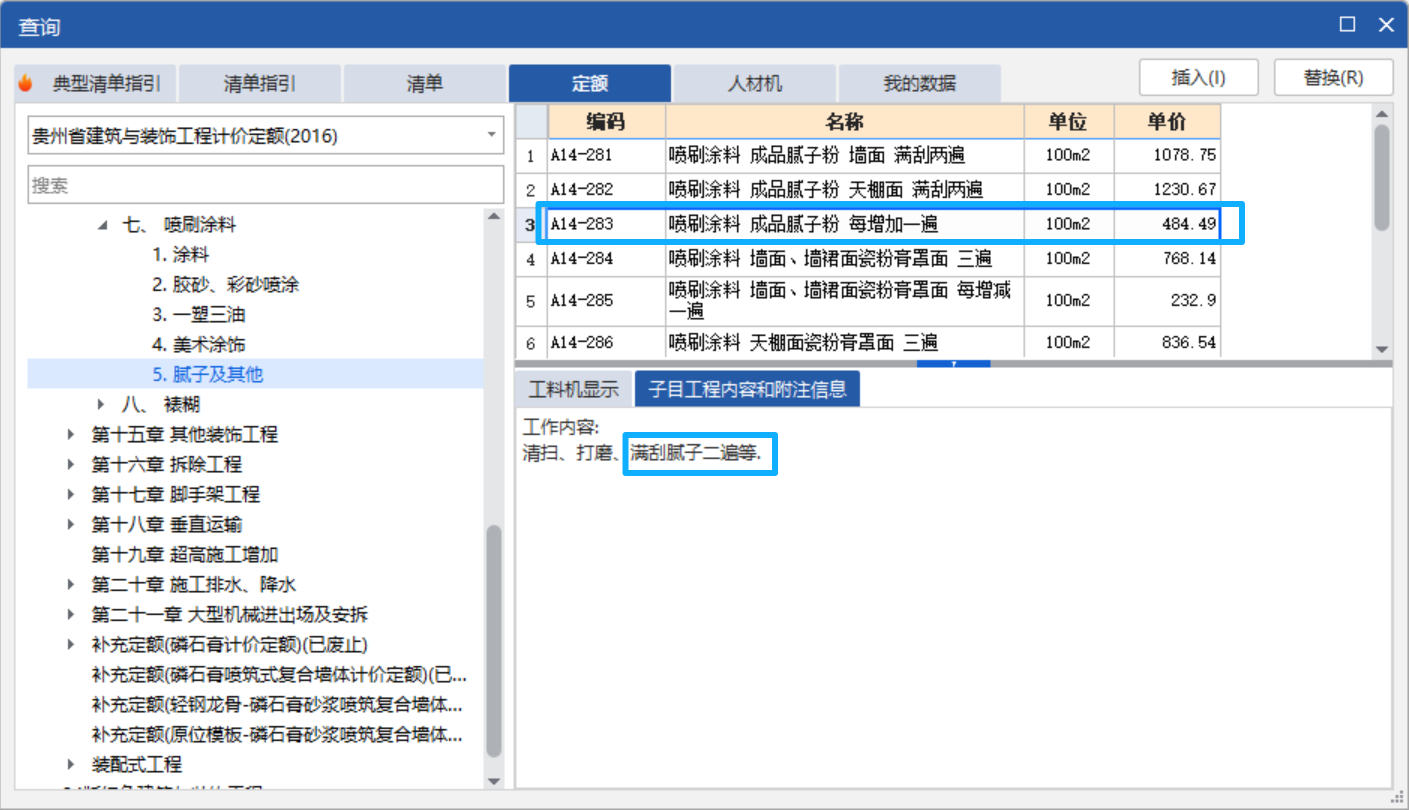Open the 我的数据 tab
Viewport: 1409px width, 810px height.
919,83
